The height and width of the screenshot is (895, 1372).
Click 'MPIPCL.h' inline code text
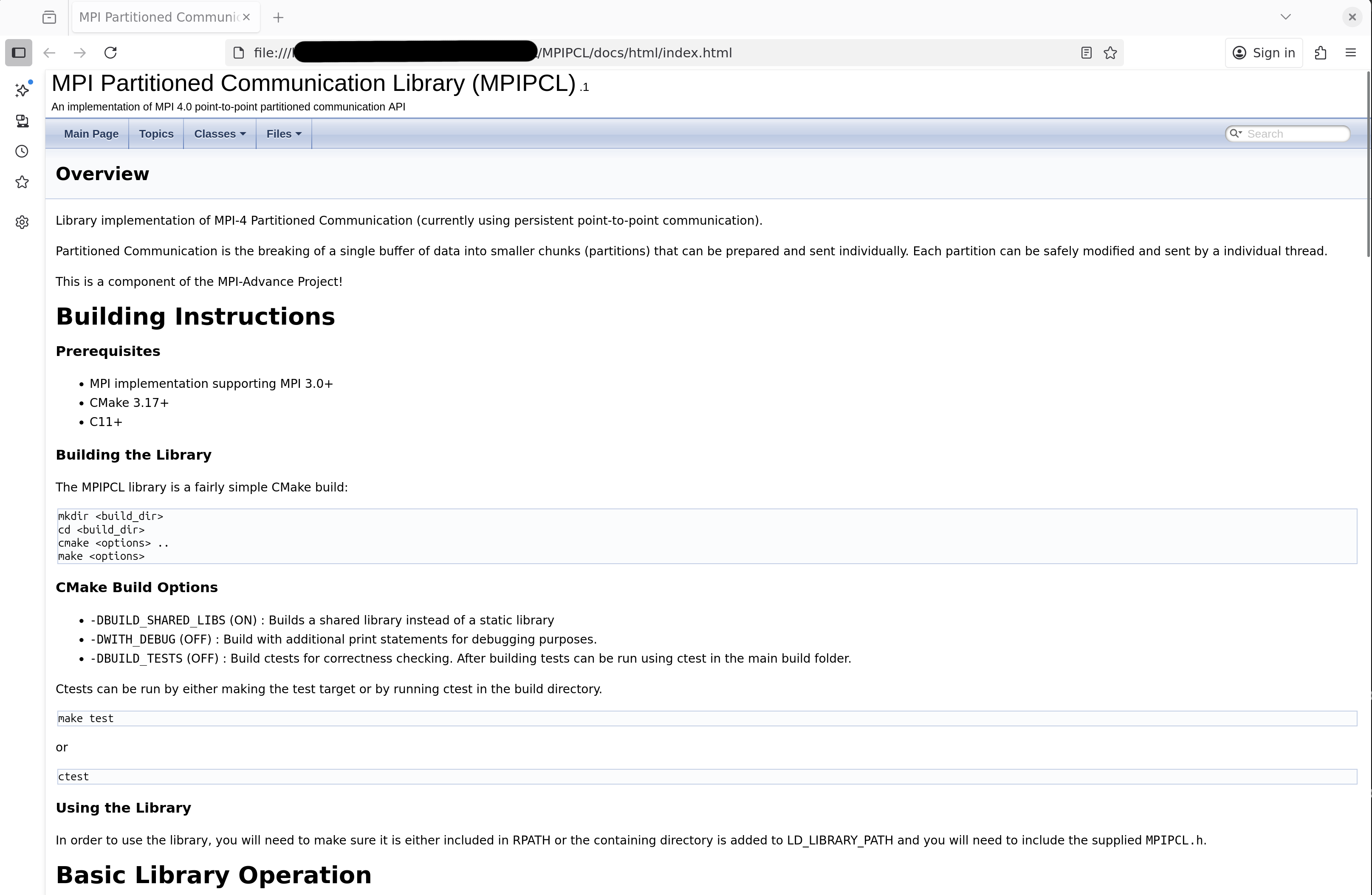tap(1174, 841)
